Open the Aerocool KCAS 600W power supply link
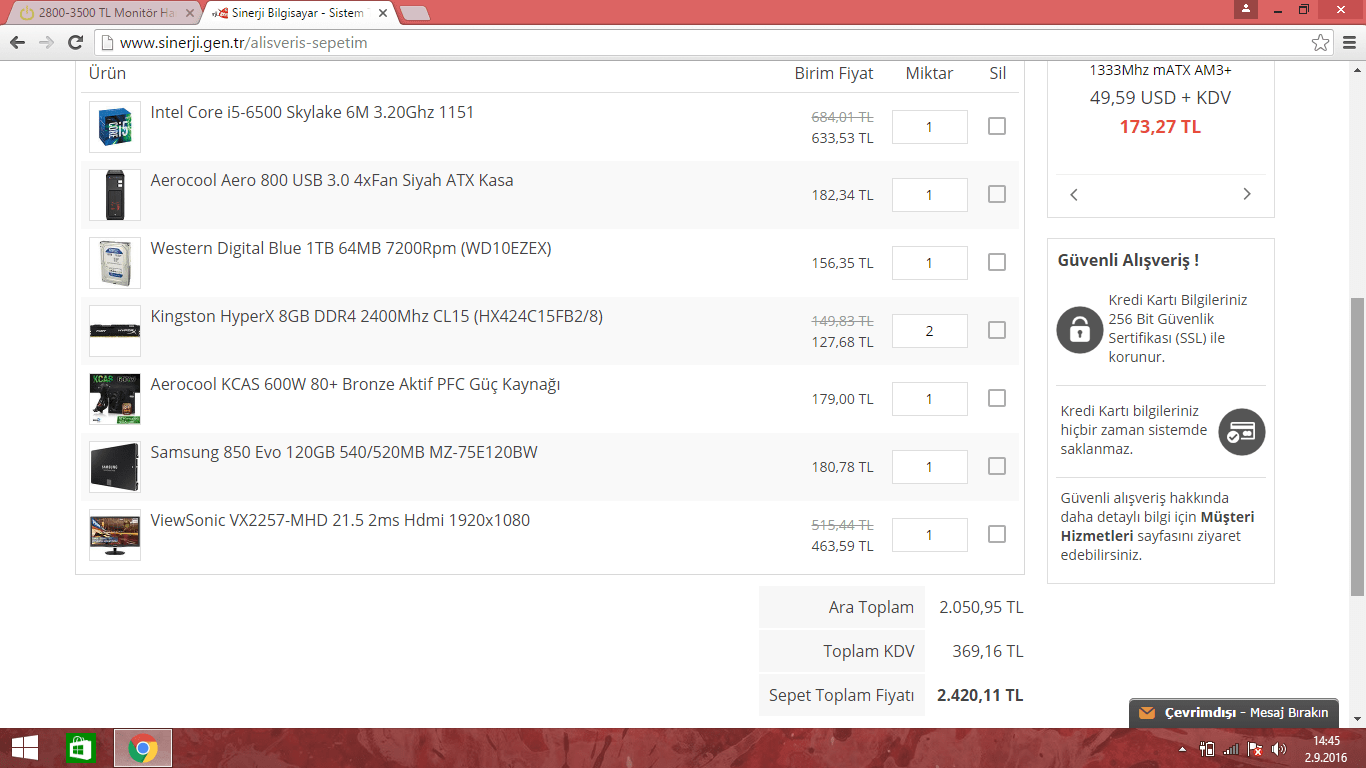Viewport: 1366px width, 768px height. click(355, 384)
